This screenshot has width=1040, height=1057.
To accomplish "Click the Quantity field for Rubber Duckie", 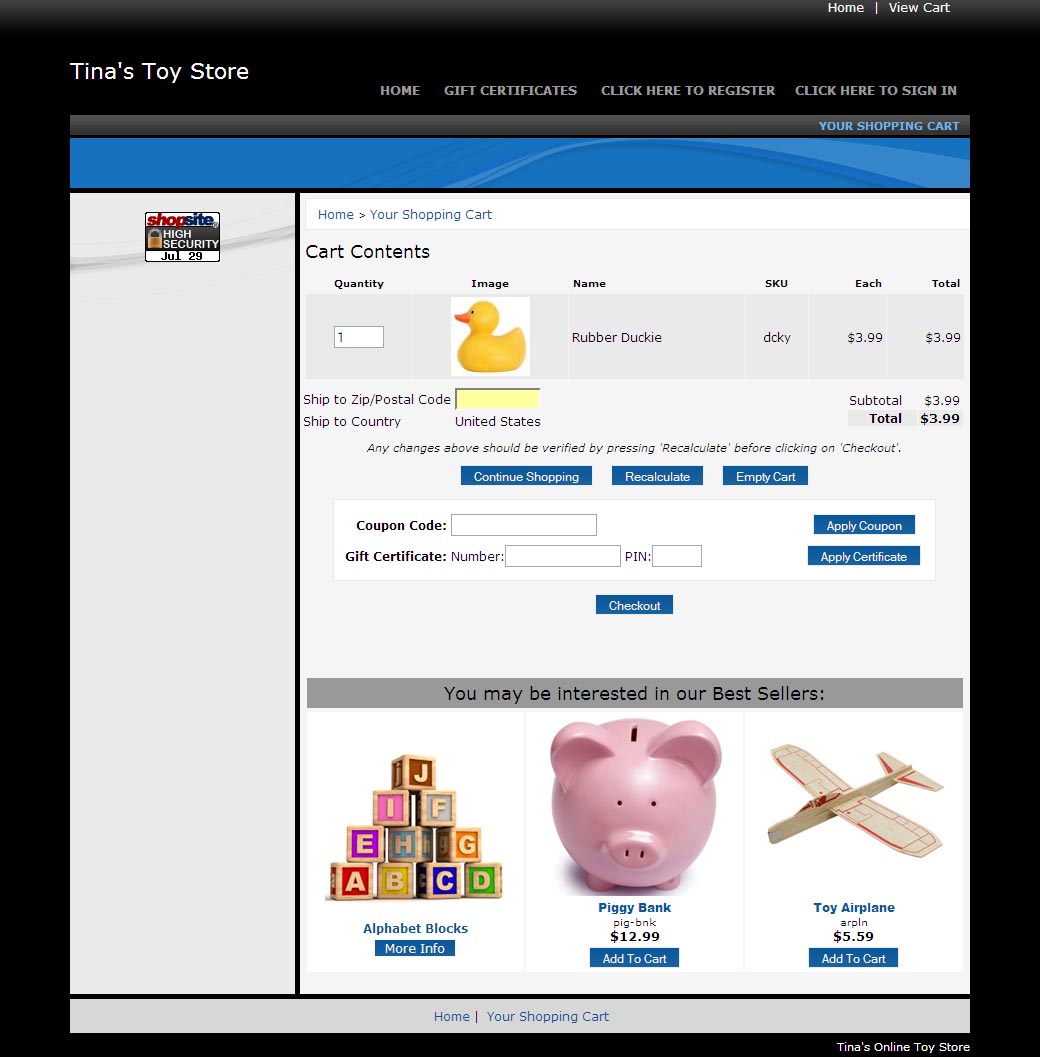I will tap(358, 337).
